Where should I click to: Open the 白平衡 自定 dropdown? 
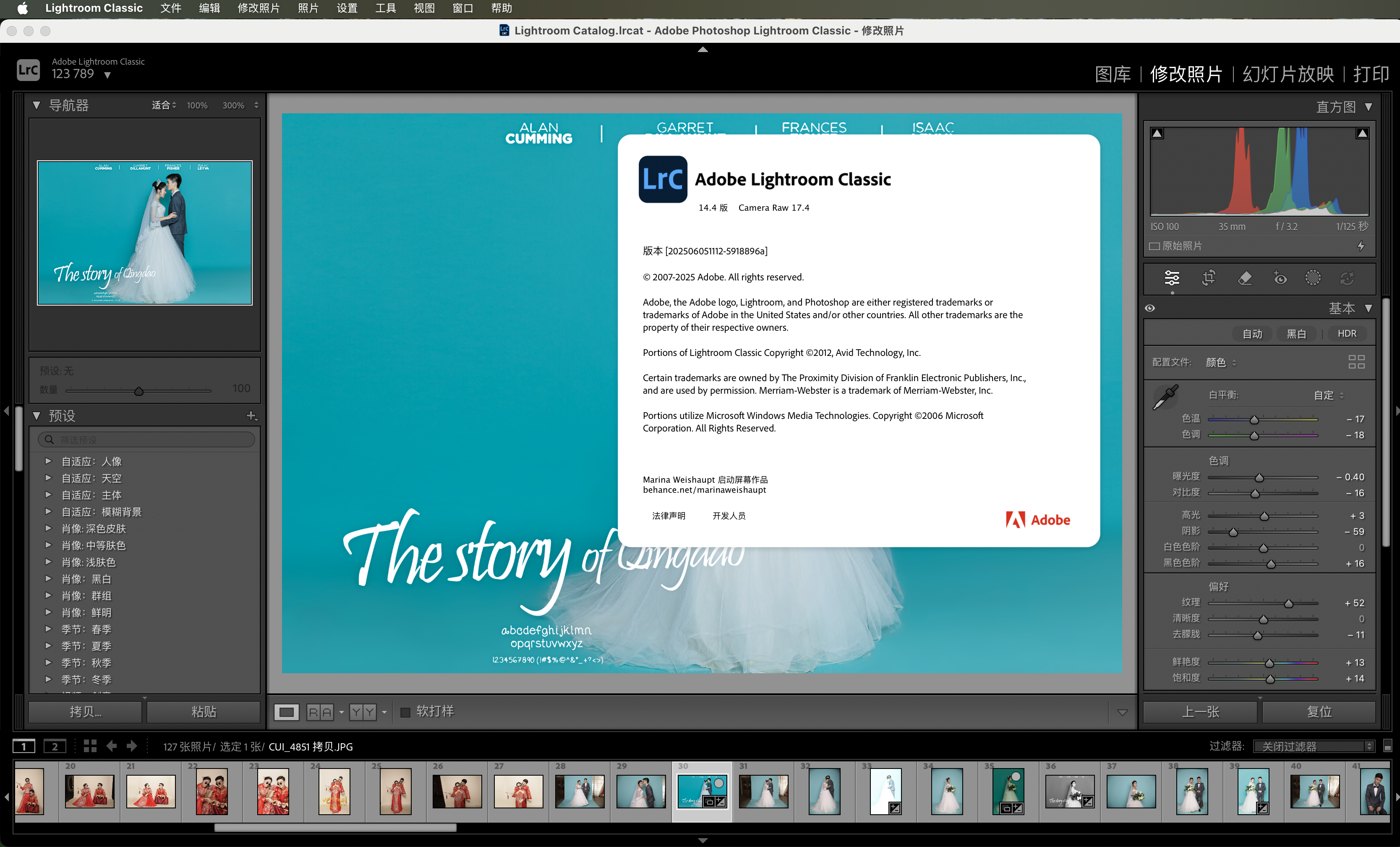coord(1328,395)
